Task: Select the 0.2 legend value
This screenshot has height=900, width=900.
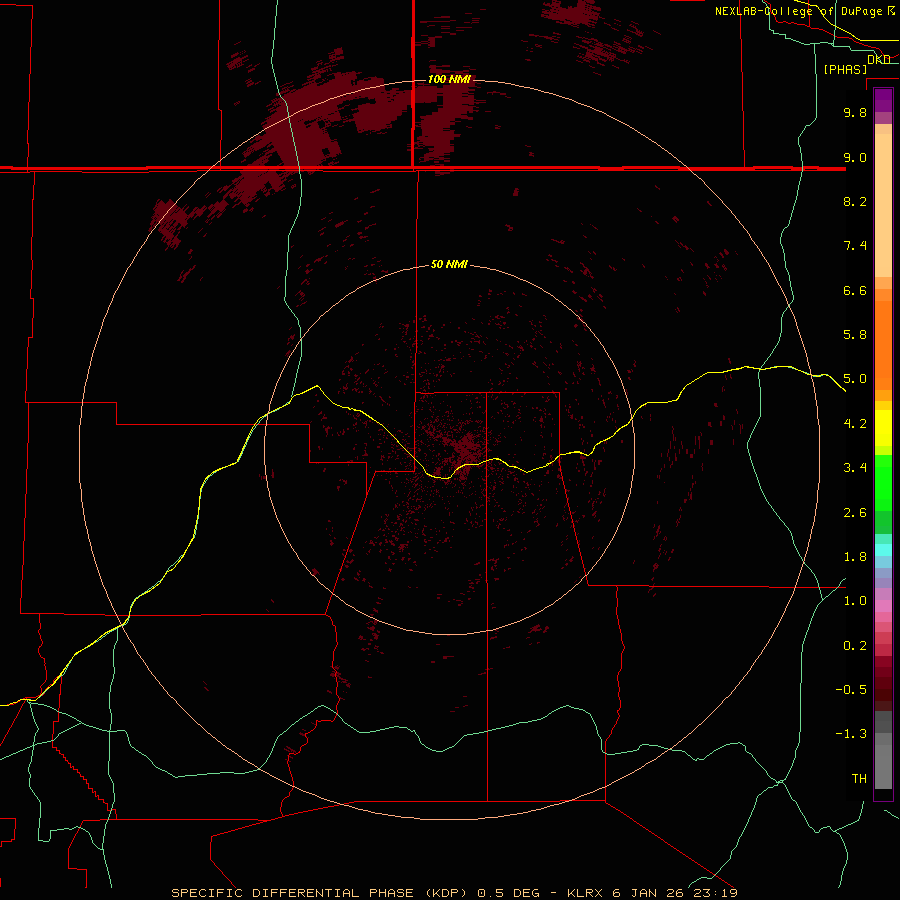Action: pyautogui.click(x=855, y=646)
